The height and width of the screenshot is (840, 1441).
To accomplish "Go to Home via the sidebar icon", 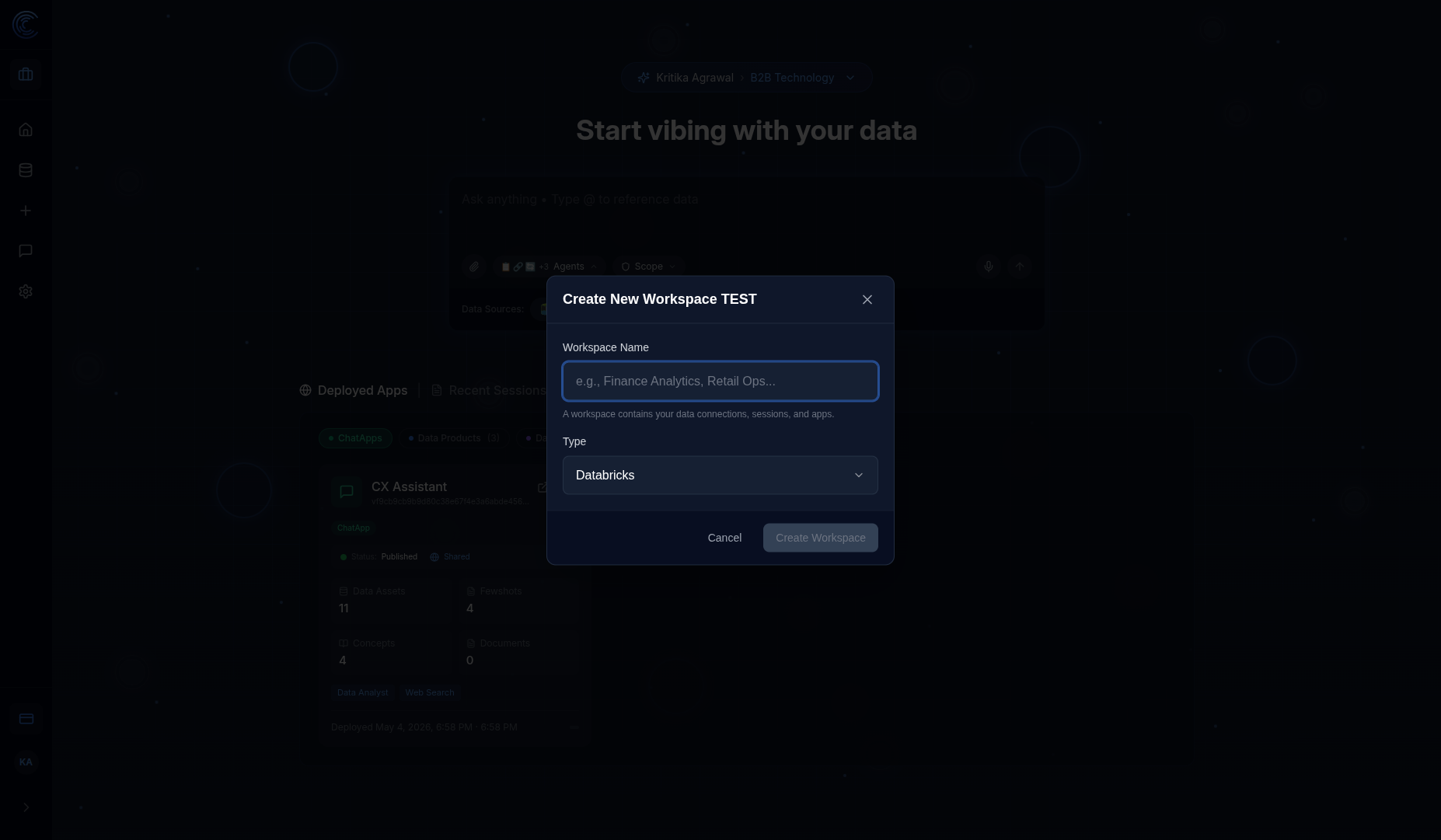I will [x=26, y=130].
